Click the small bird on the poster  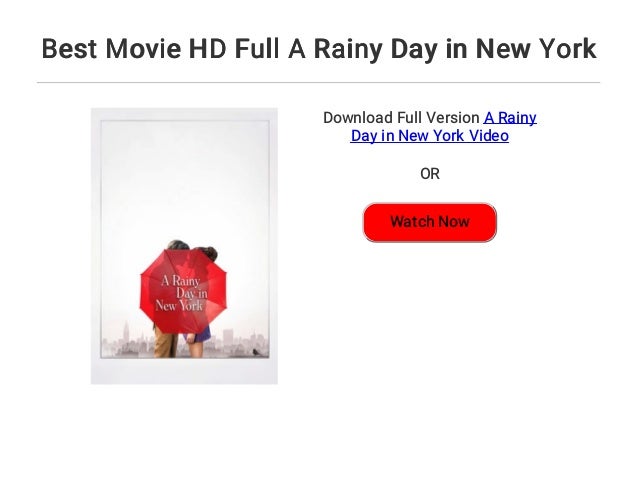pos(257,352)
